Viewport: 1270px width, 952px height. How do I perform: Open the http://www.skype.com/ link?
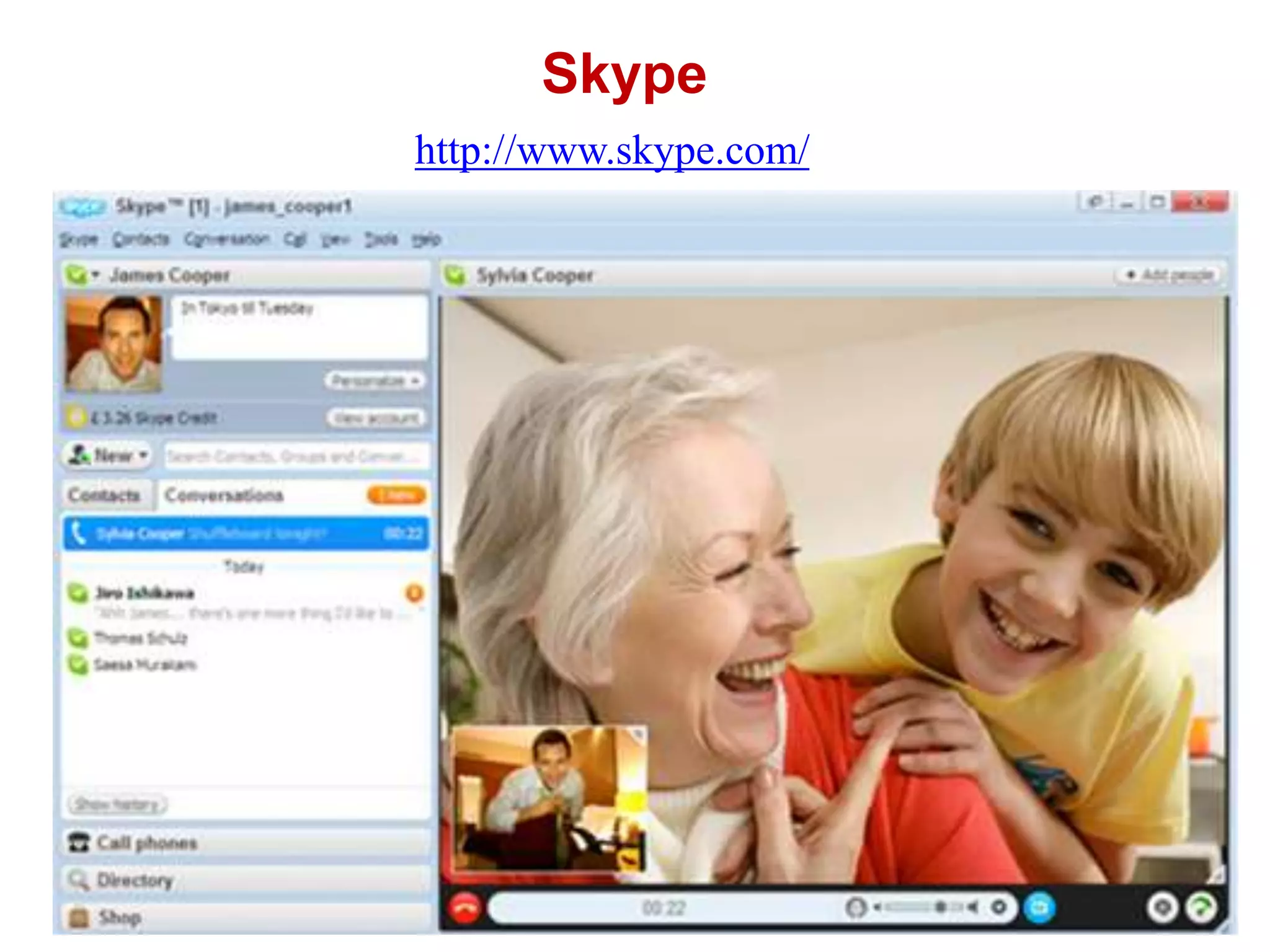(612, 150)
